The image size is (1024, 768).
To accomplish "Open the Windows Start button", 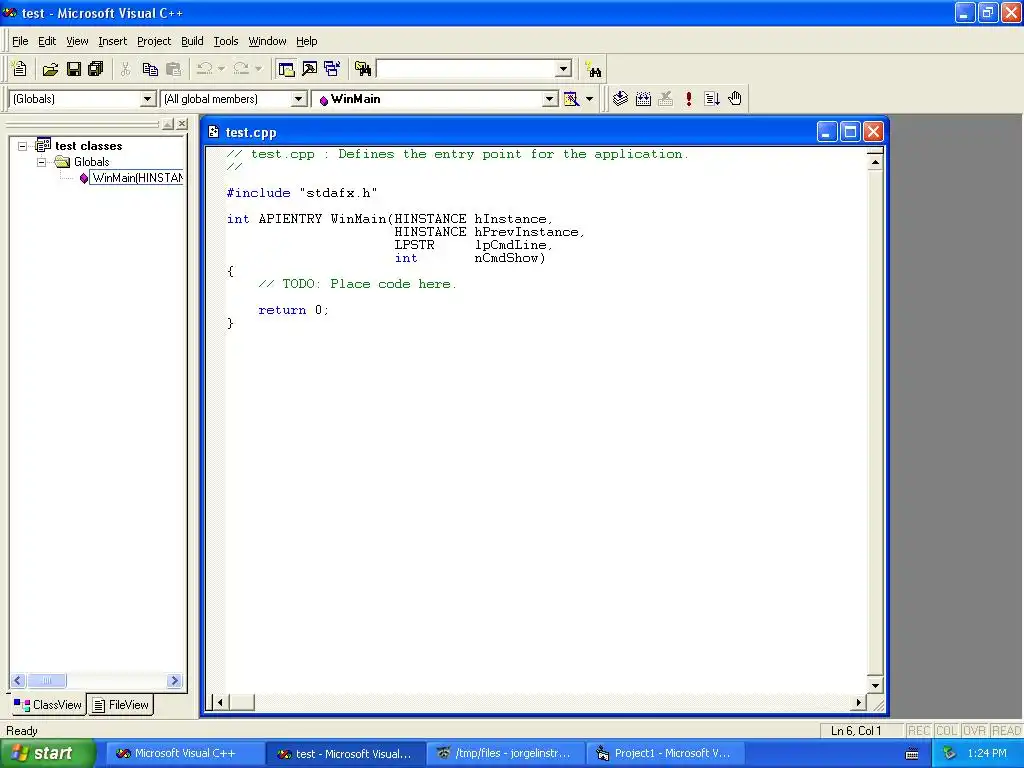I will click(x=47, y=753).
